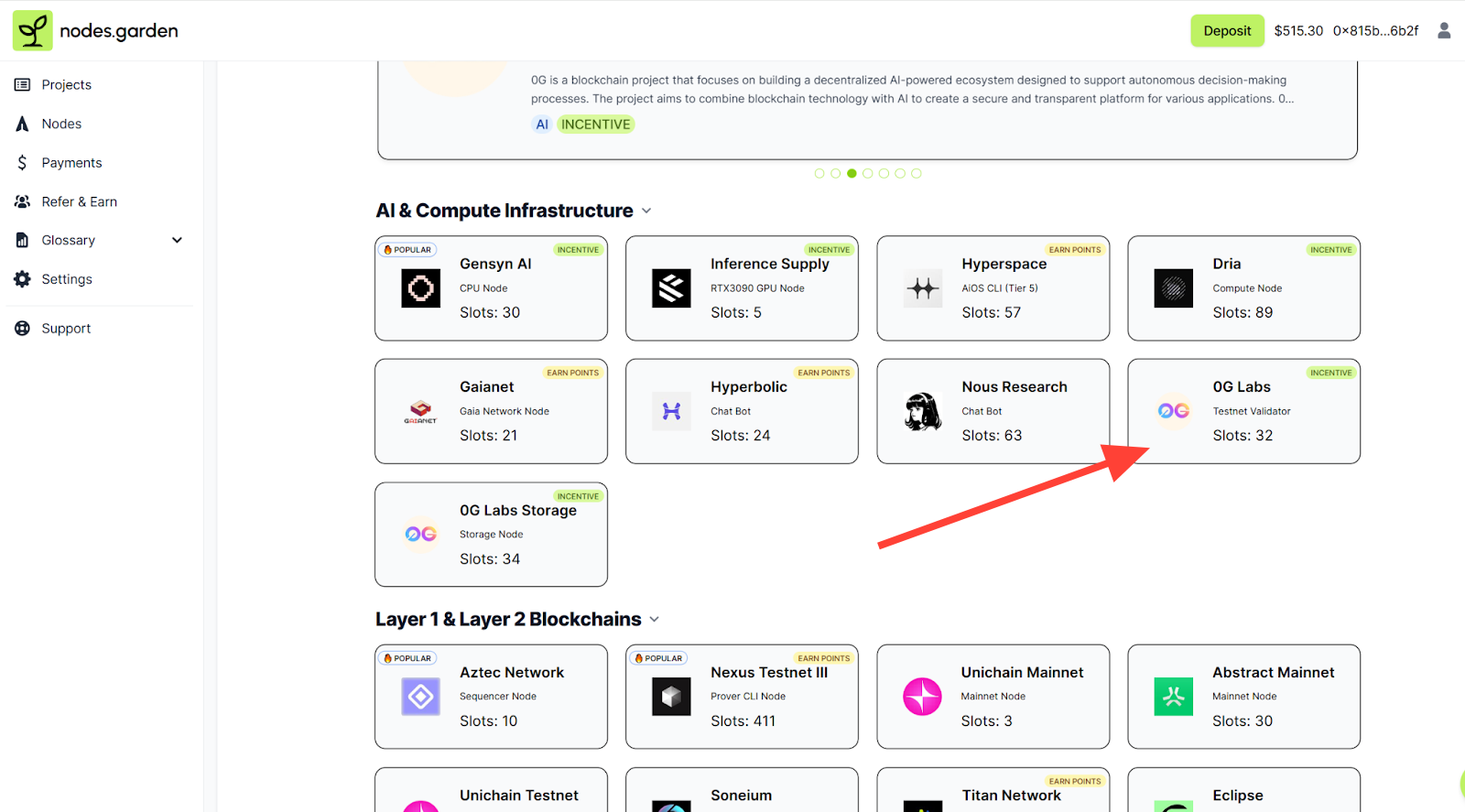The width and height of the screenshot is (1465, 812).
Task: Click the Projects sidebar icon
Action: pyautogui.click(x=22, y=84)
